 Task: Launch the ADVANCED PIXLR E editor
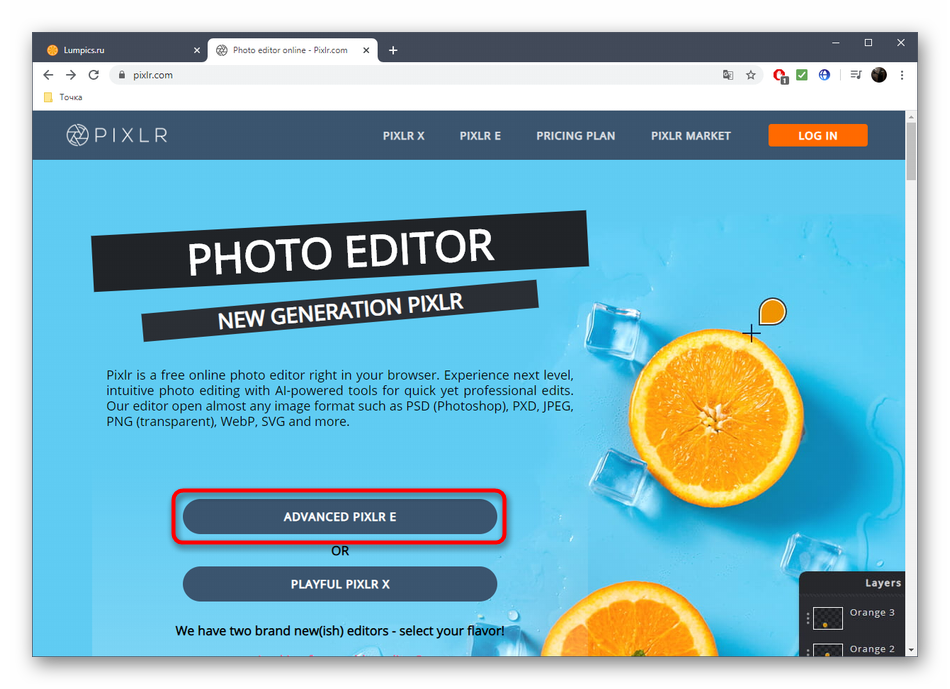[340, 517]
